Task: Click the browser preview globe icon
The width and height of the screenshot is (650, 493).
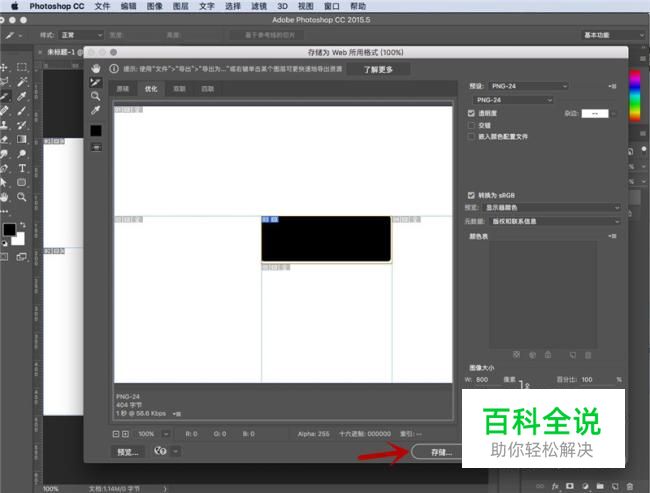Action: point(160,451)
